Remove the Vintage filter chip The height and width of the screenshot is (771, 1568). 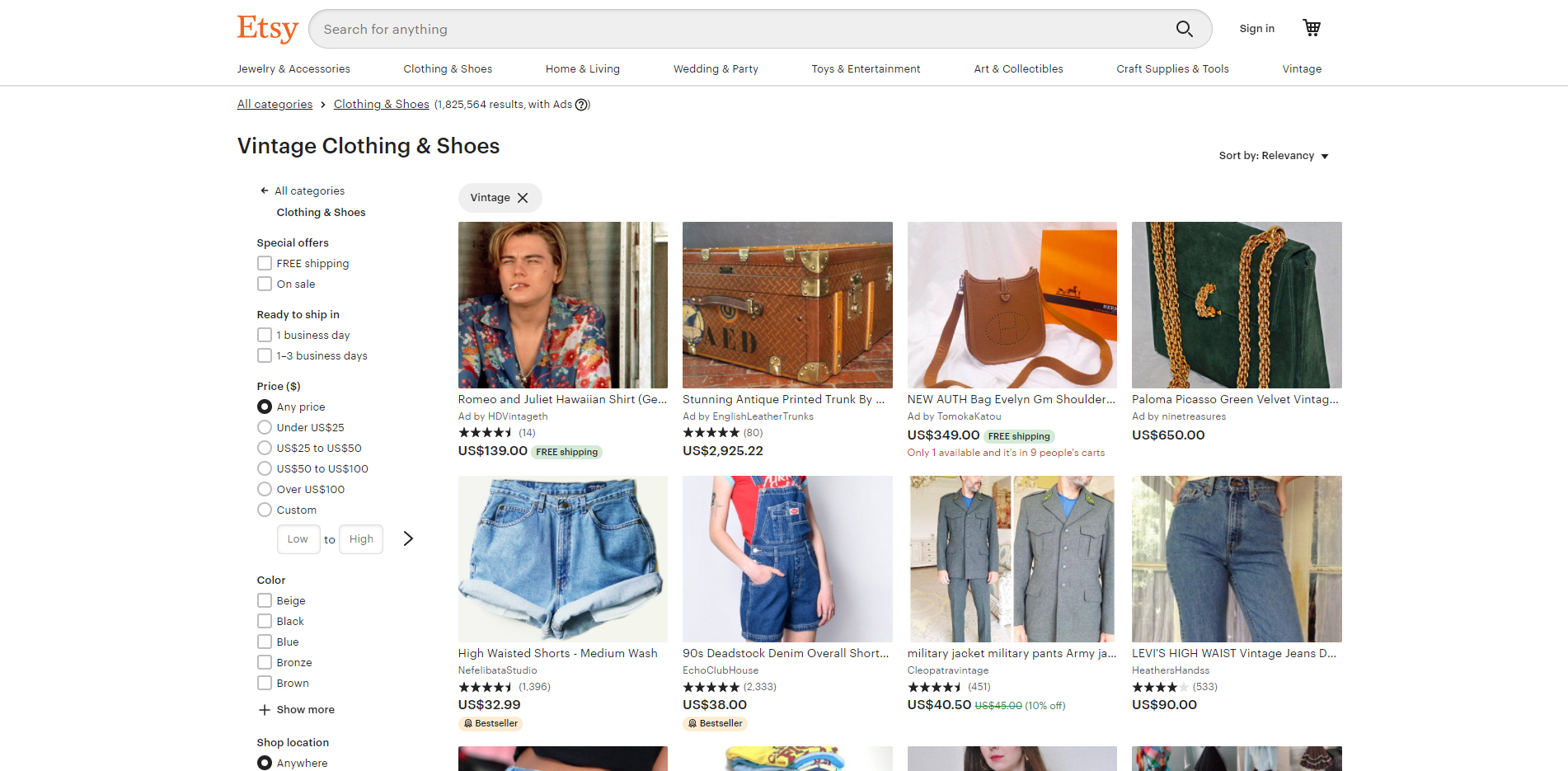[523, 198]
